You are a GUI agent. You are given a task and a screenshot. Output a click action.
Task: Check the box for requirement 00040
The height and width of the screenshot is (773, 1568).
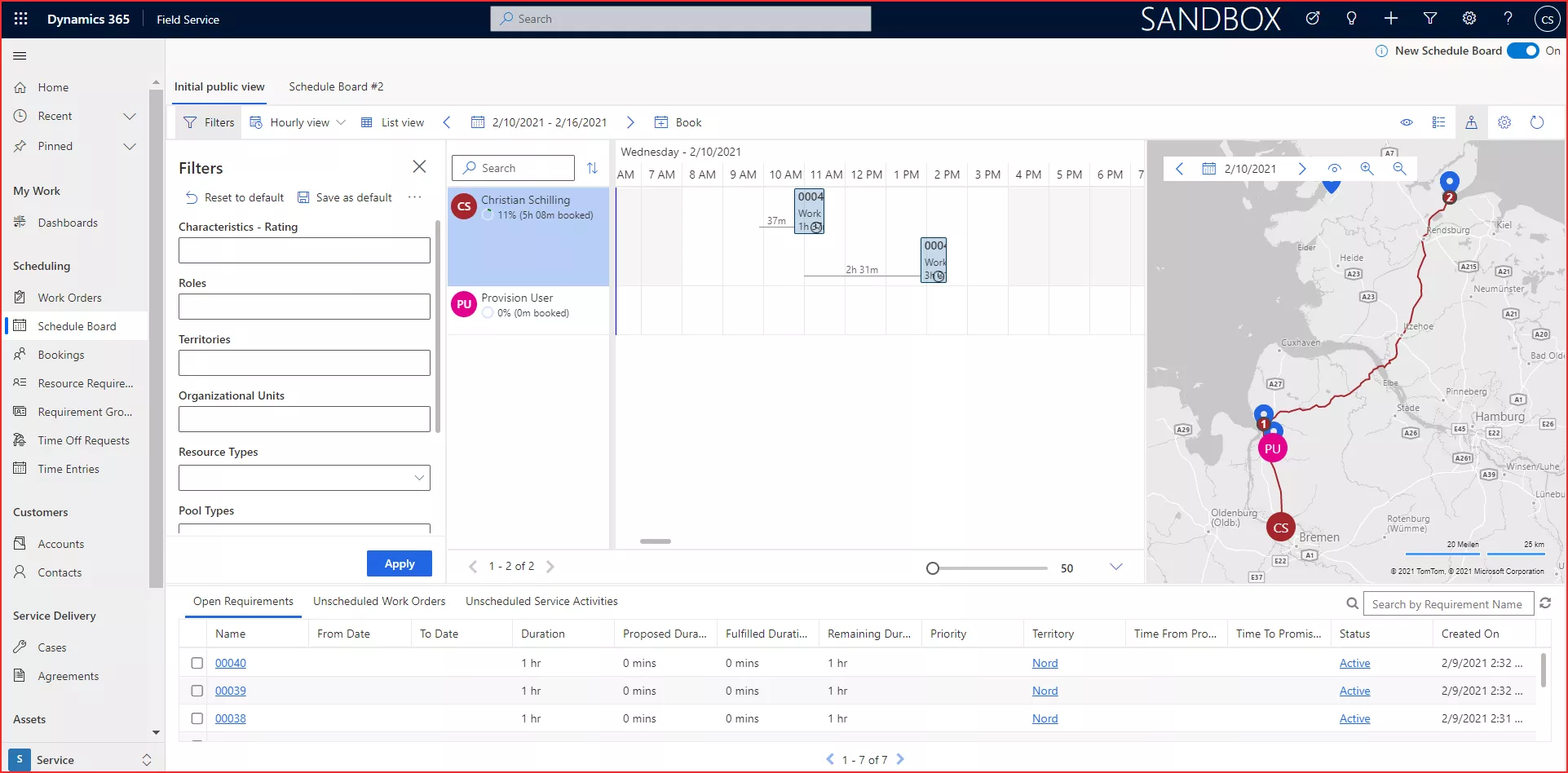[197, 663]
